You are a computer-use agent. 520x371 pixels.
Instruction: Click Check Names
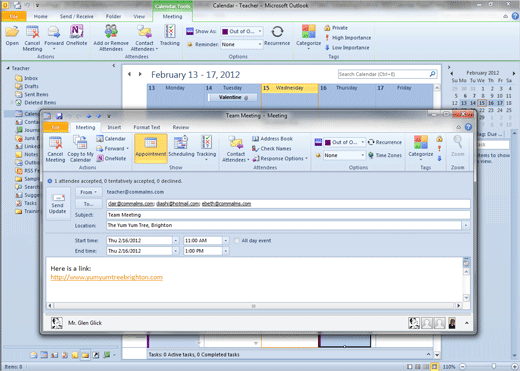coord(272,149)
